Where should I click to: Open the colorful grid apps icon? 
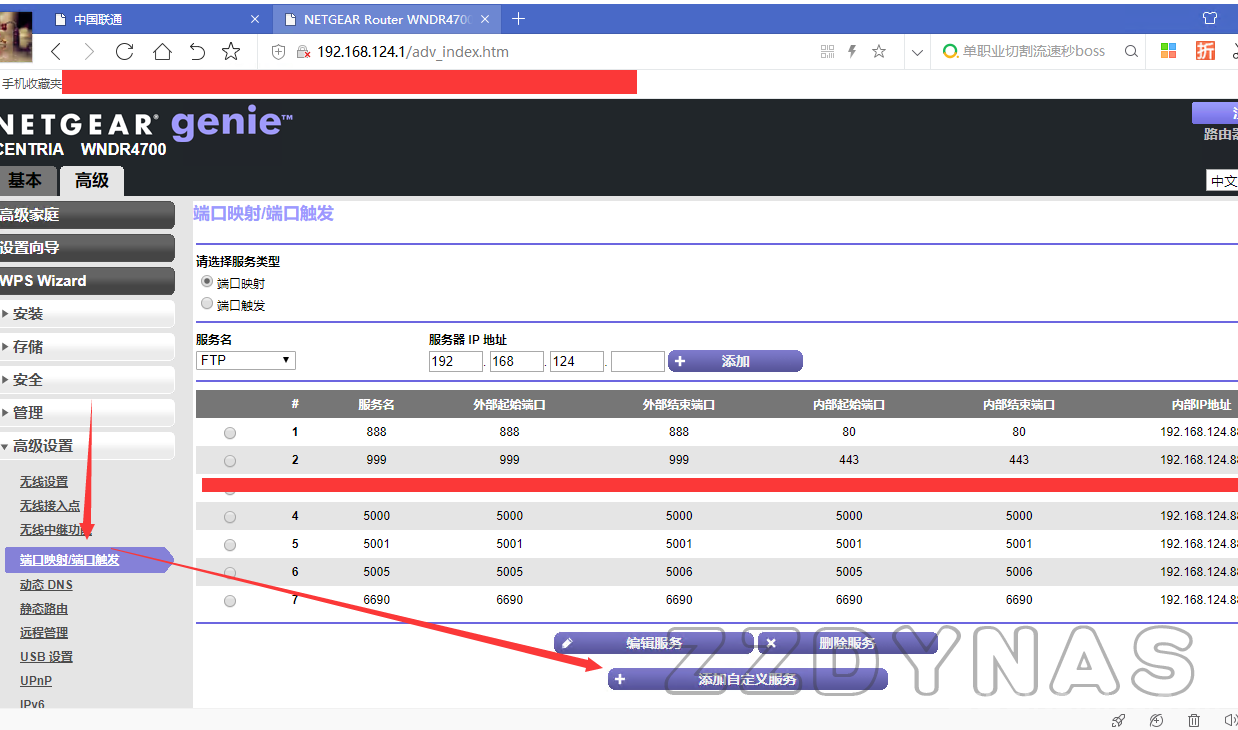tap(1168, 51)
